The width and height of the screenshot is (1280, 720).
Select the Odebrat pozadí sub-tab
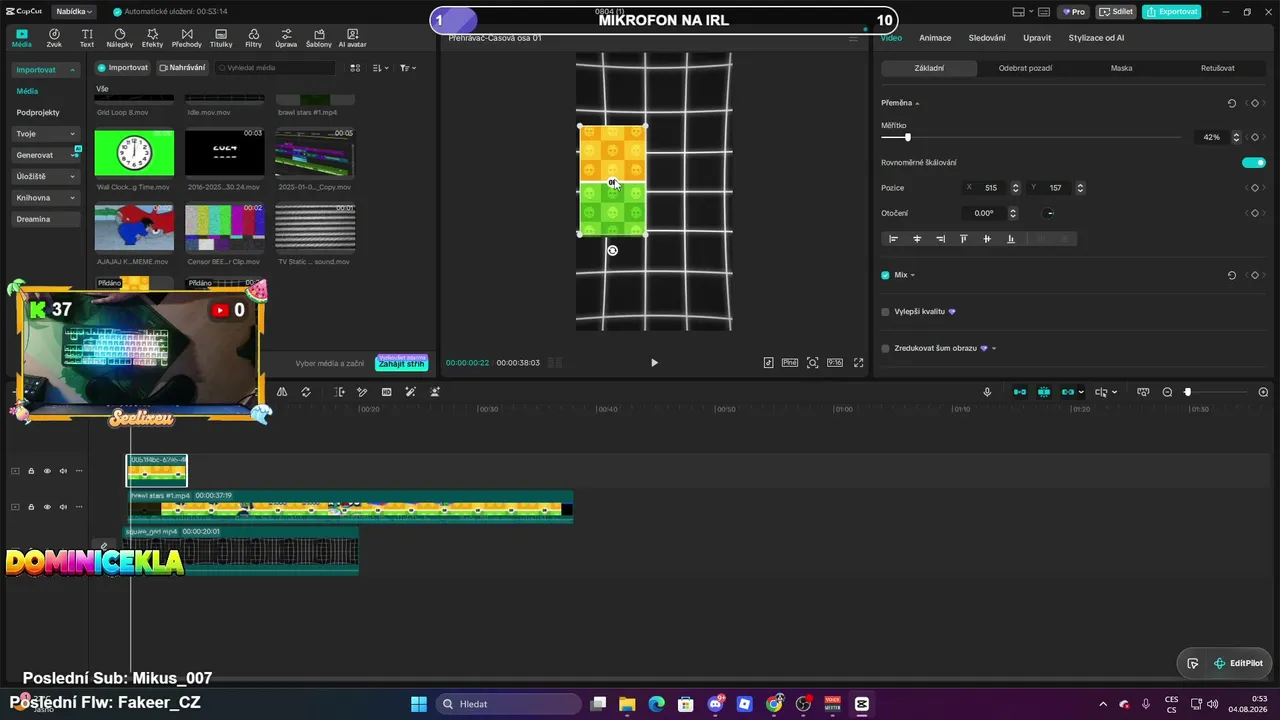[x=1025, y=68]
